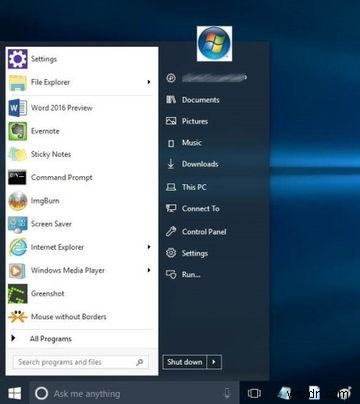Click the magnifier icon in search box

140,362
